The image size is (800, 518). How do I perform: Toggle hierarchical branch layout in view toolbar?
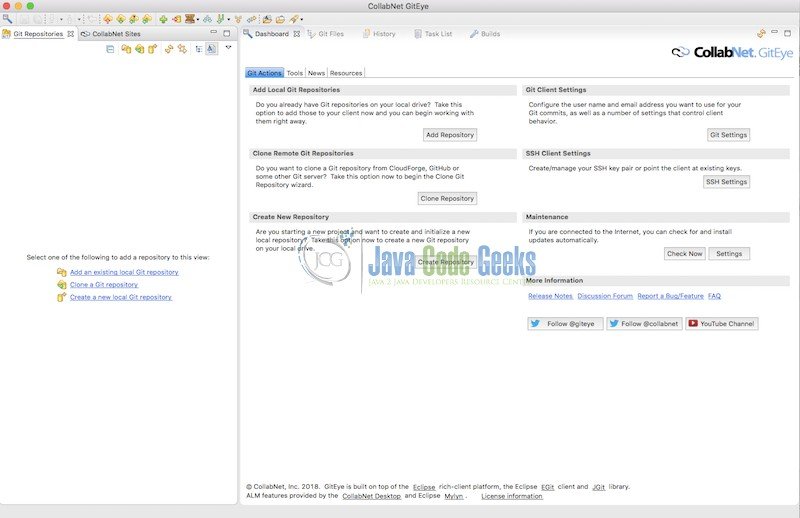[199, 49]
